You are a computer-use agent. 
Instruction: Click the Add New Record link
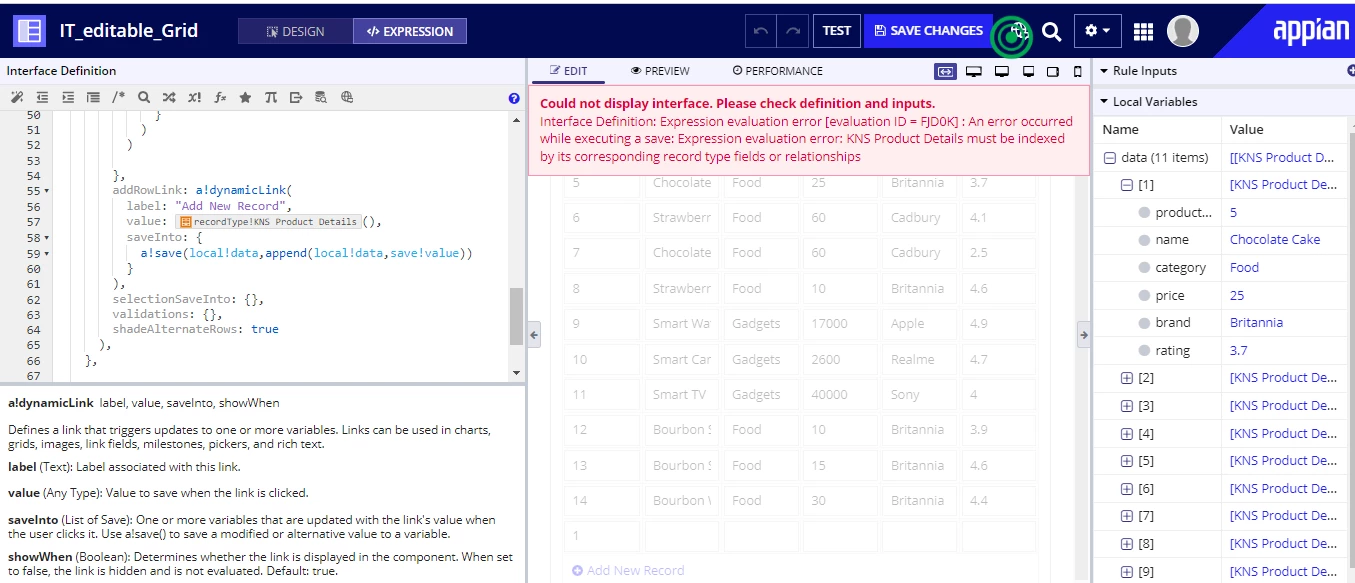click(x=628, y=571)
